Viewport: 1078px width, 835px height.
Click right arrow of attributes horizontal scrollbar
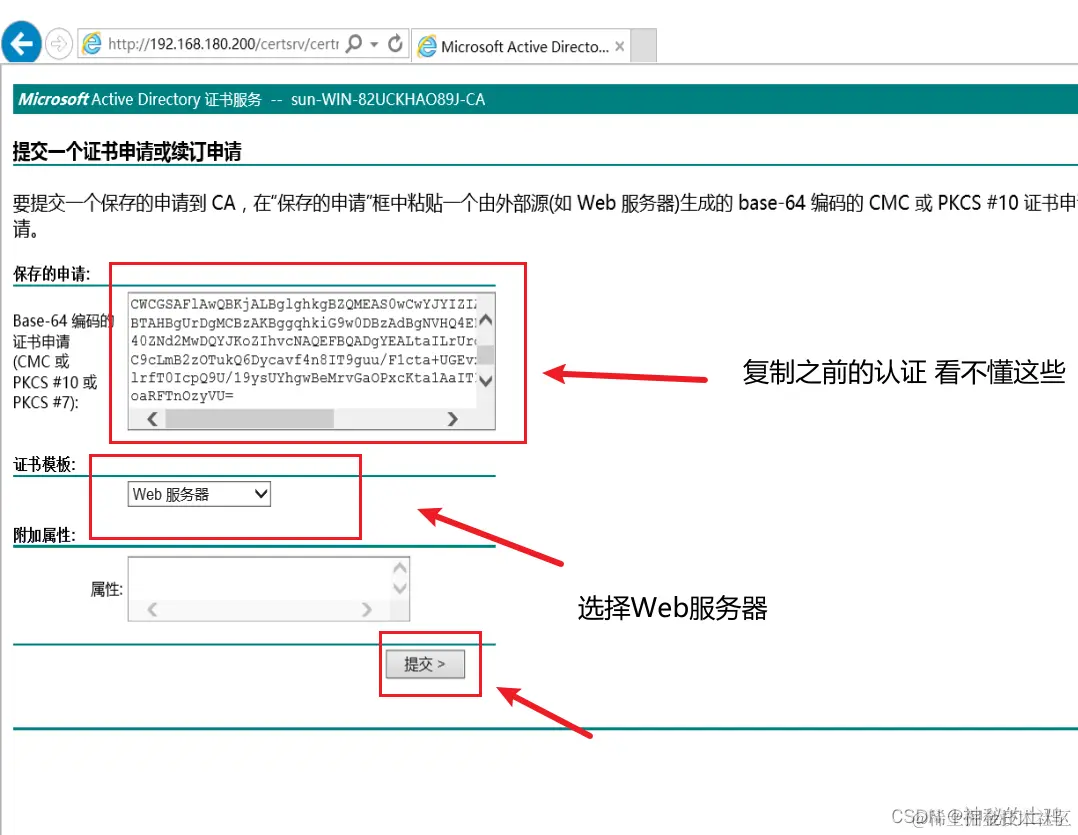tap(366, 610)
